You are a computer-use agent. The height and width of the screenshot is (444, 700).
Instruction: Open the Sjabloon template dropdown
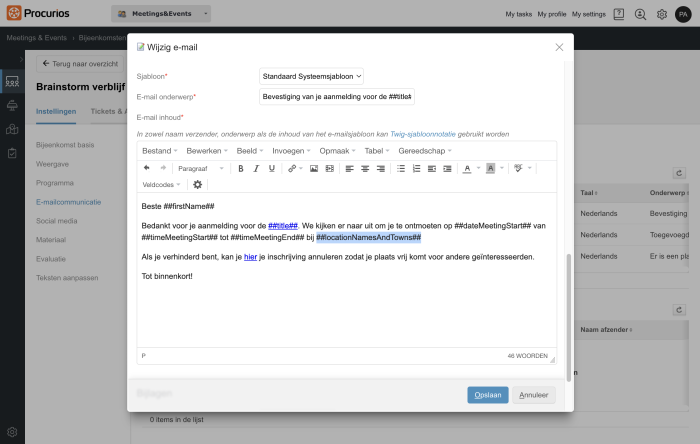(x=311, y=76)
